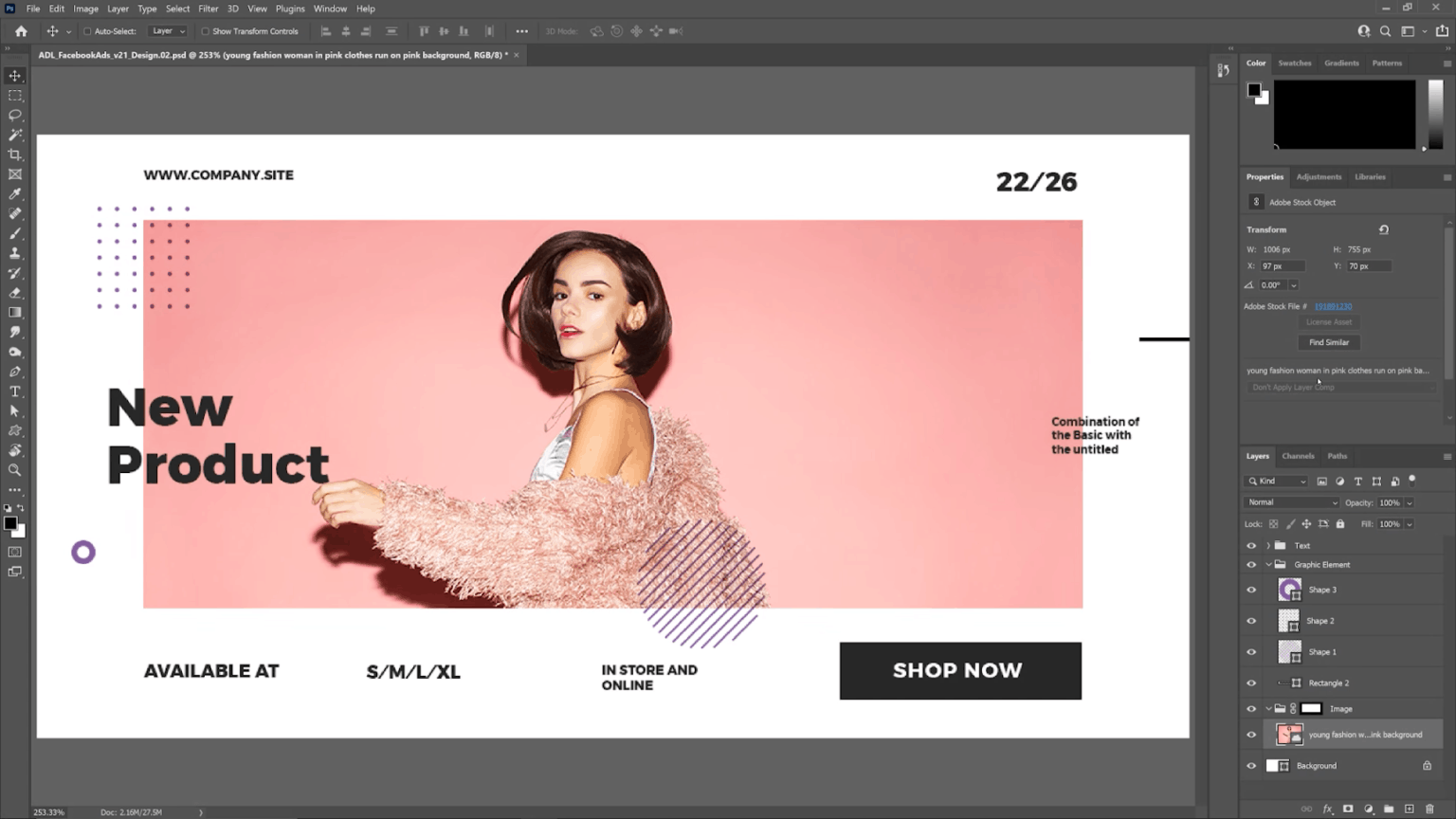Enable Show Transform Controls
This screenshot has height=819, width=1456.
click(x=205, y=30)
